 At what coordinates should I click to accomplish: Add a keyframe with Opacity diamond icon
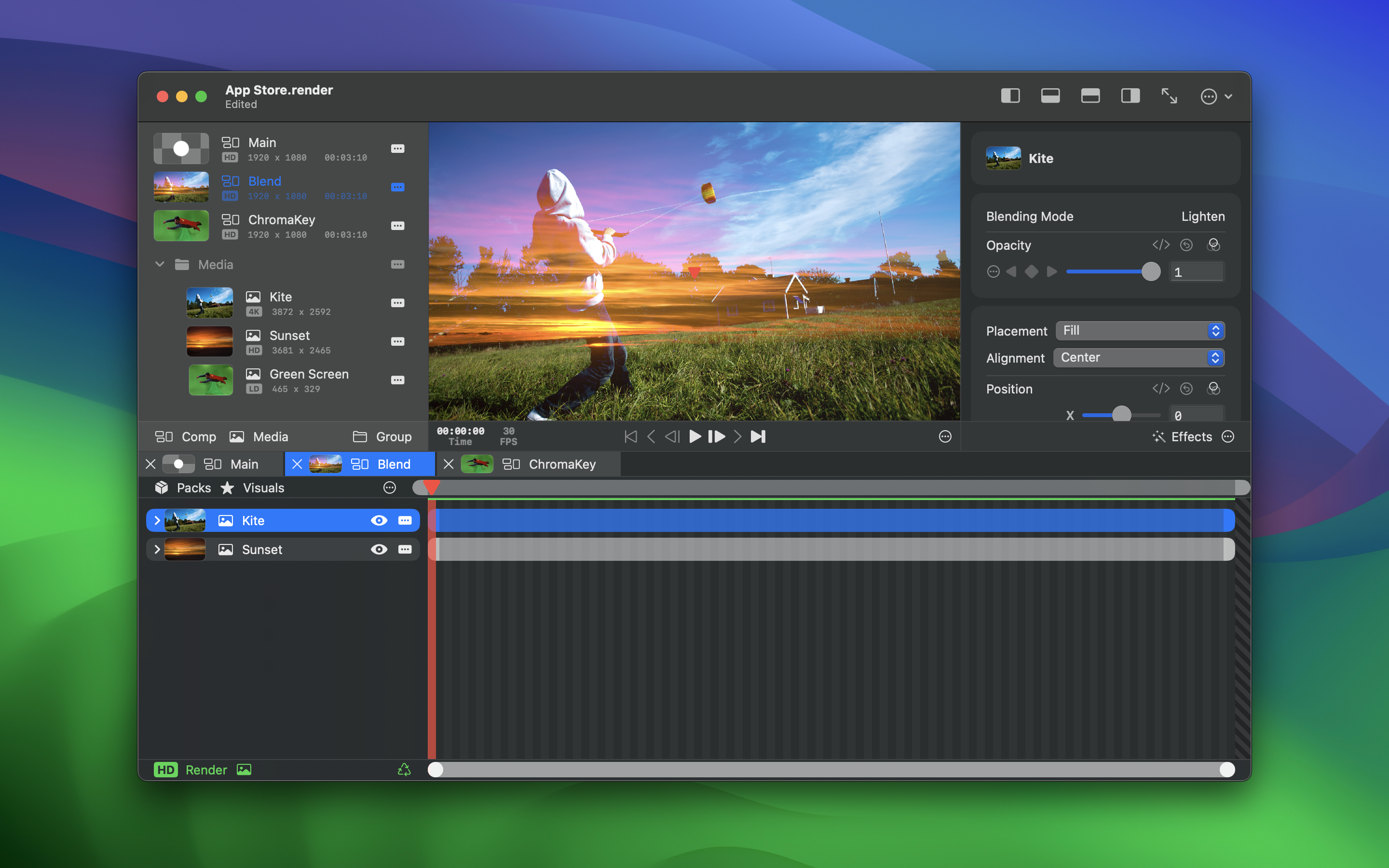pos(1032,271)
